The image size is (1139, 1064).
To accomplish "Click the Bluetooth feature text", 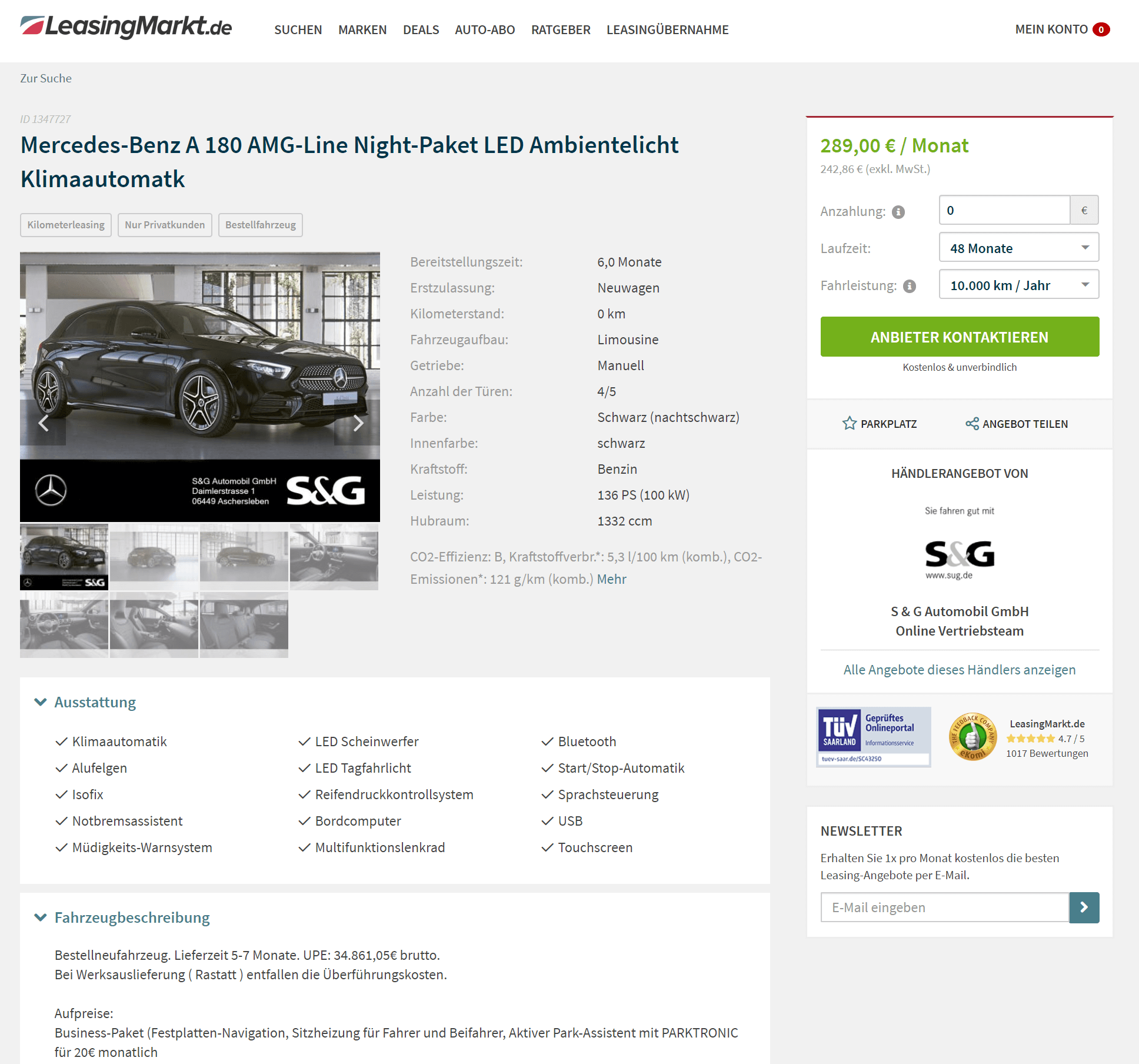I will pyautogui.click(x=587, y=742).
